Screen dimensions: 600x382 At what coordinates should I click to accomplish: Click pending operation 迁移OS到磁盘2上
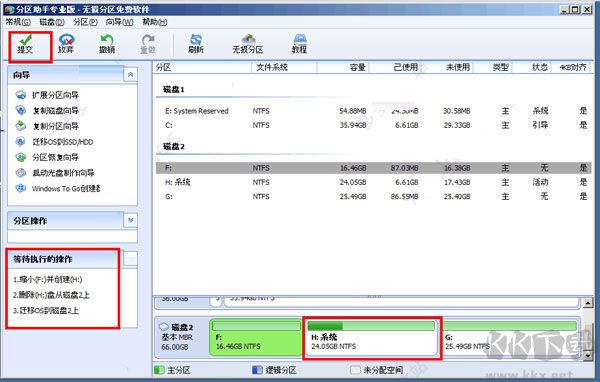tap(46, 310)
